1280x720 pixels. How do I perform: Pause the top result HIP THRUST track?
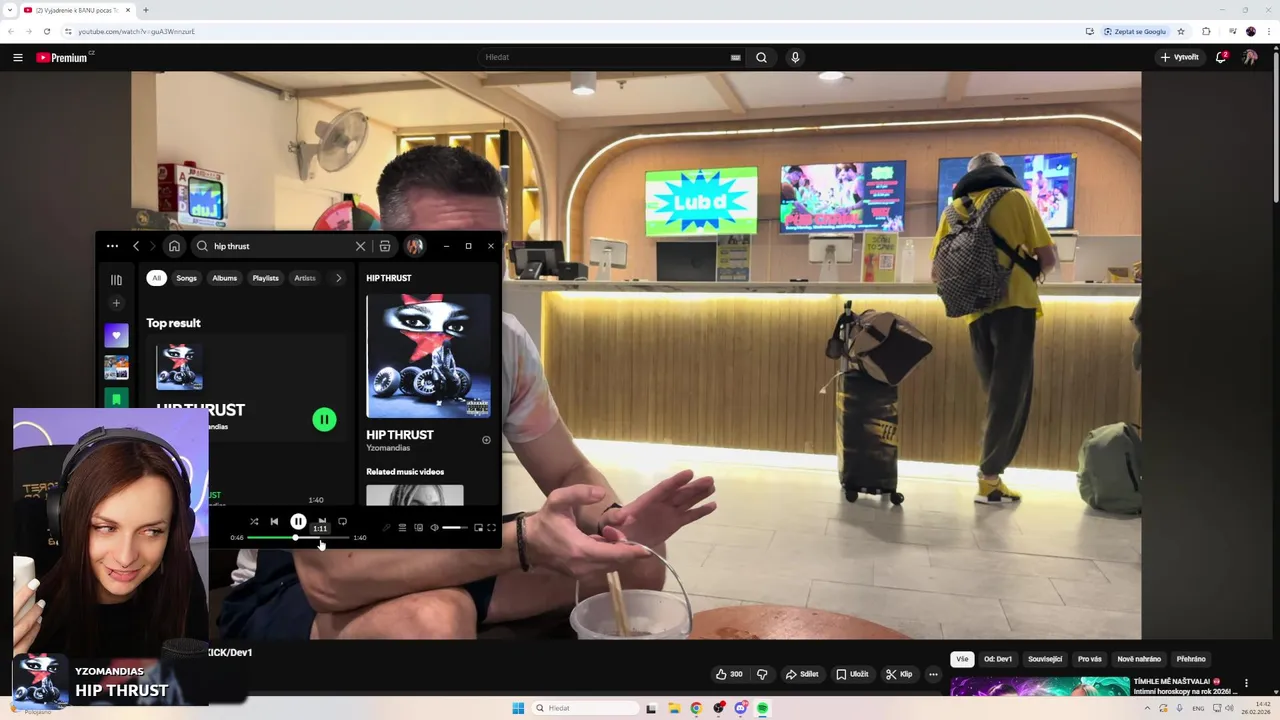click(324, 419)
